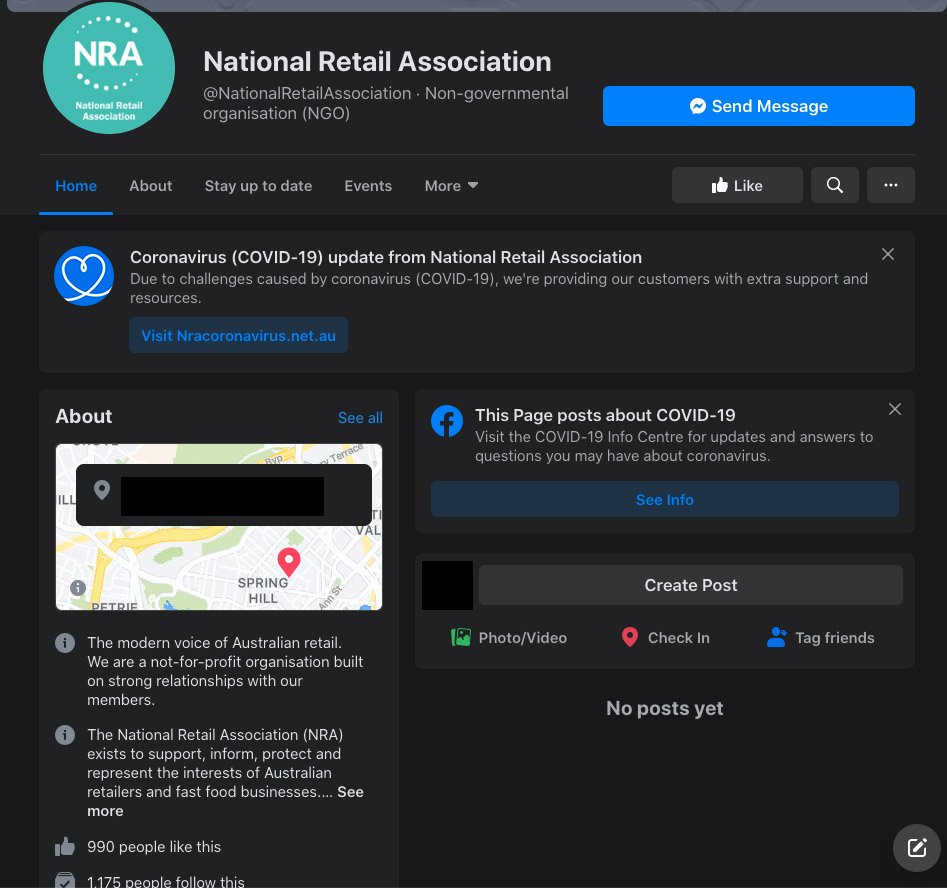Screen dimensions: 947x888
Task: Click See all in About section
Action: 360,417
